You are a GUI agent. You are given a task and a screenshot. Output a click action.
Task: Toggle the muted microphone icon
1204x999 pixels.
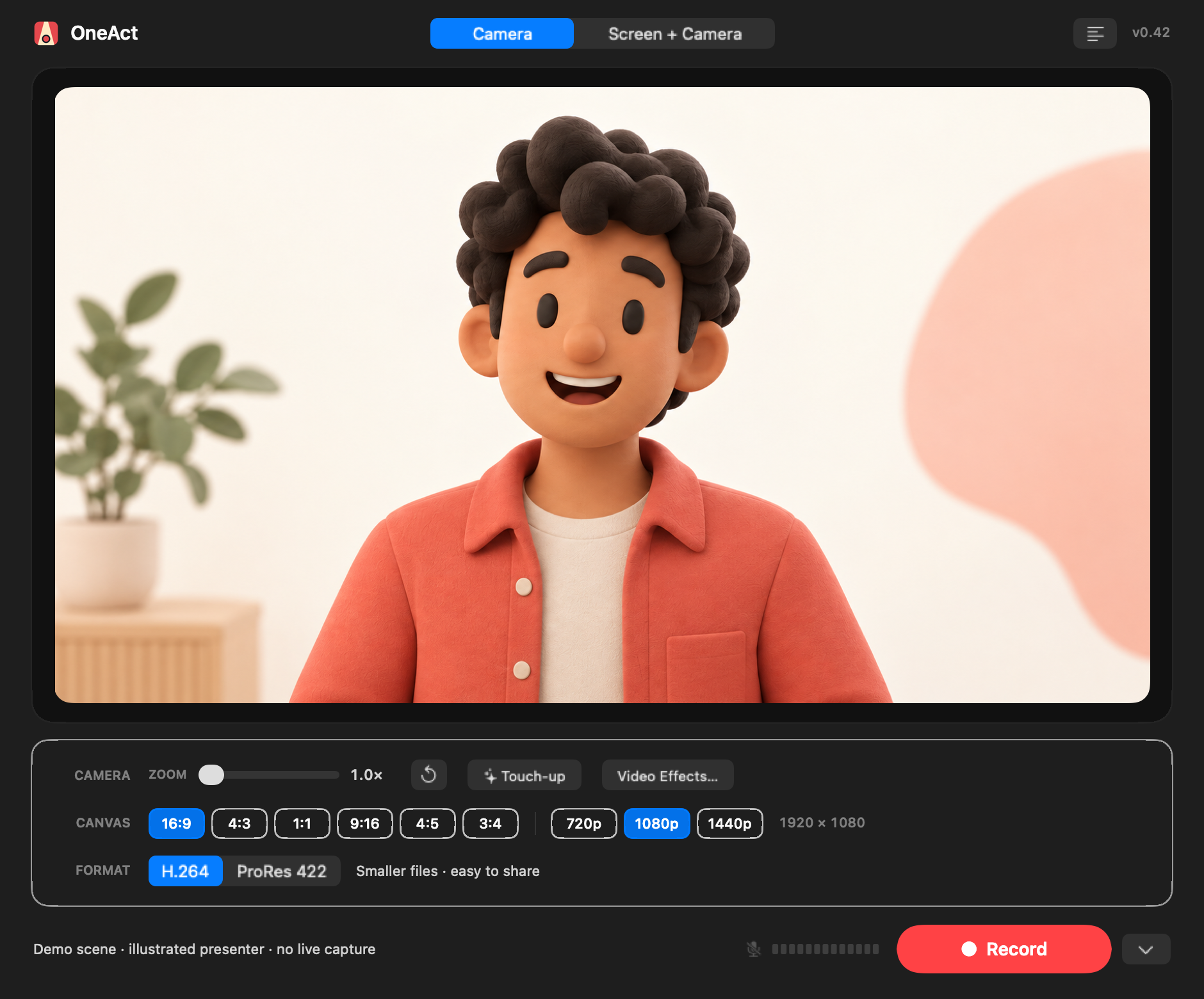click(754, 949)
